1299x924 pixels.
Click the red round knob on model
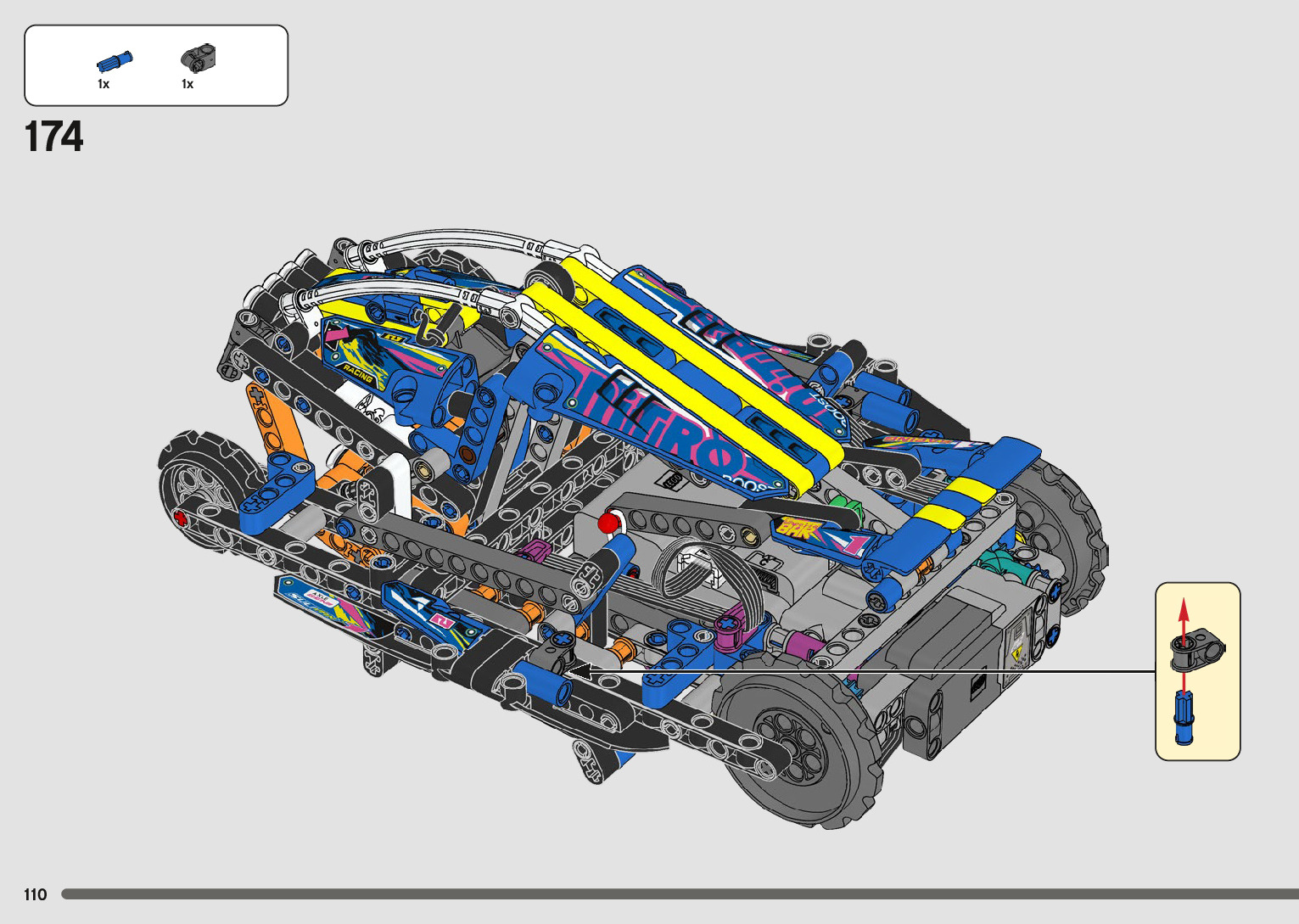click(x=608, y=523)
